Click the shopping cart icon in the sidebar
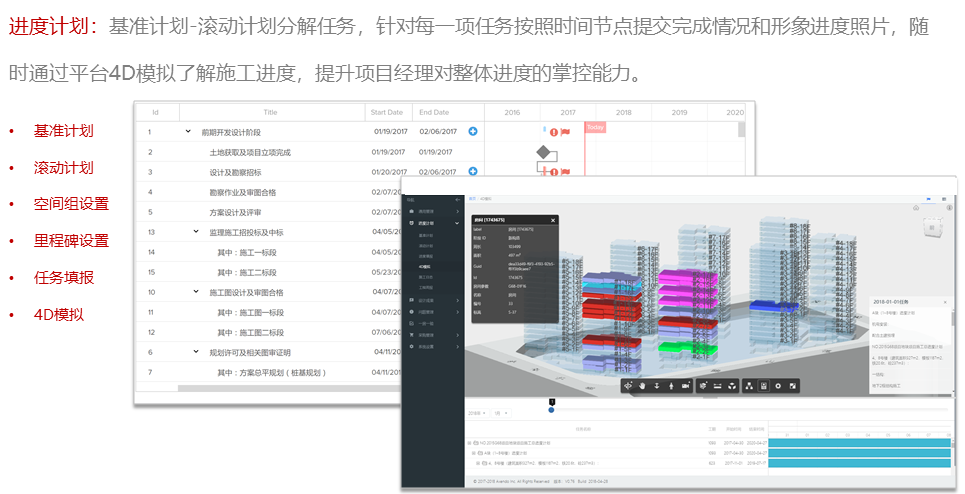This screenshot has height=494, width=965. 412,335
